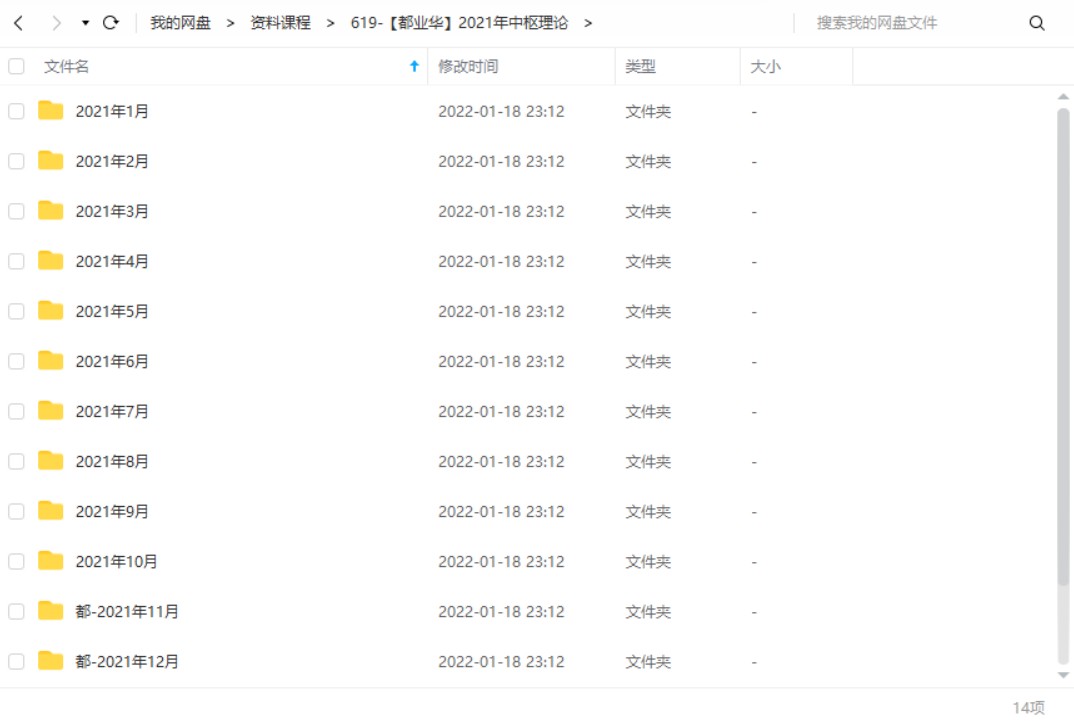Check the box for 2021年2月
Image resolution: width=1074 pixels, height=727 pixels.
[x=16, y=161]
